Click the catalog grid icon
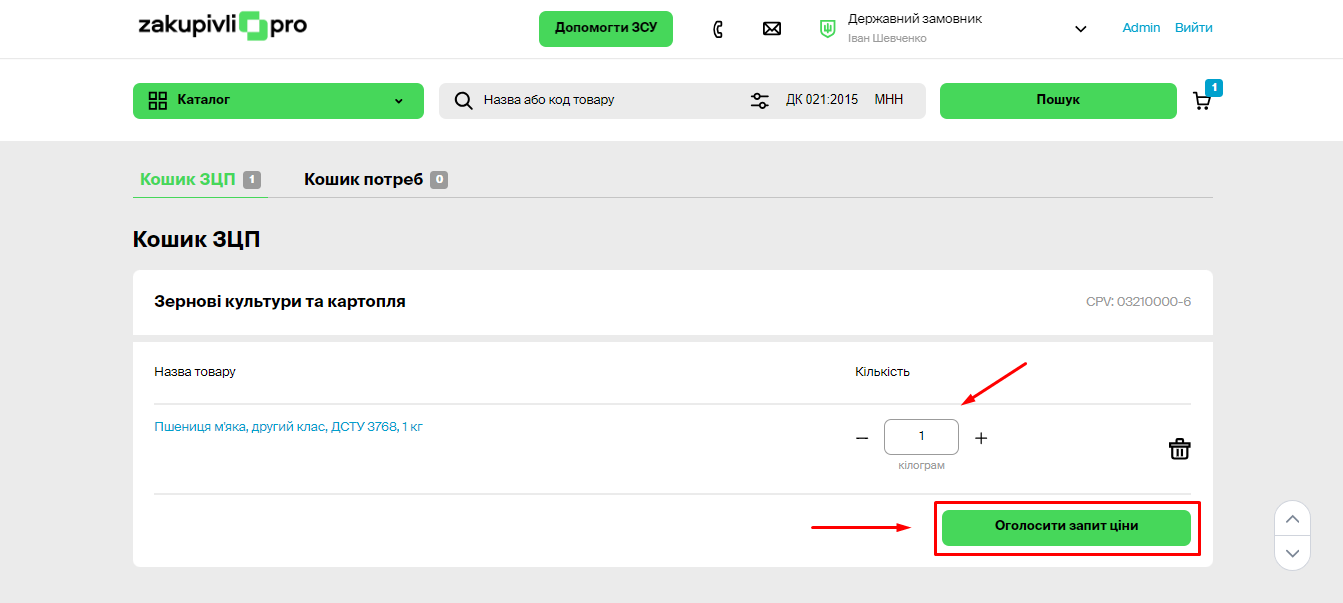This screenshot has width=1343, height=603. 157,100
